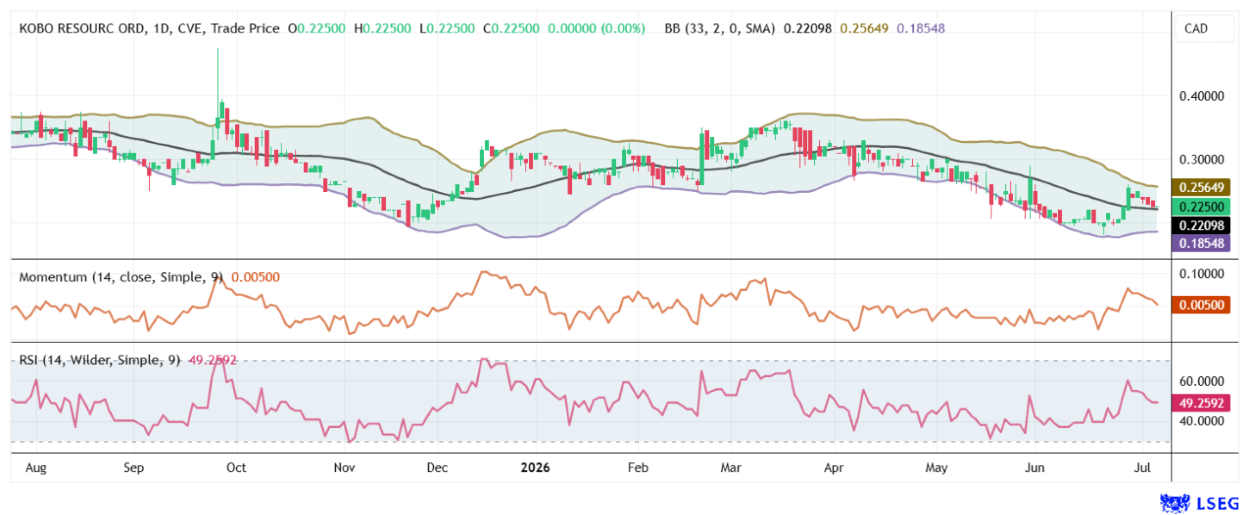1250x515 pixels.
Task: Click the BB lower value 0.18548 in legend
Action: point(921,29)
